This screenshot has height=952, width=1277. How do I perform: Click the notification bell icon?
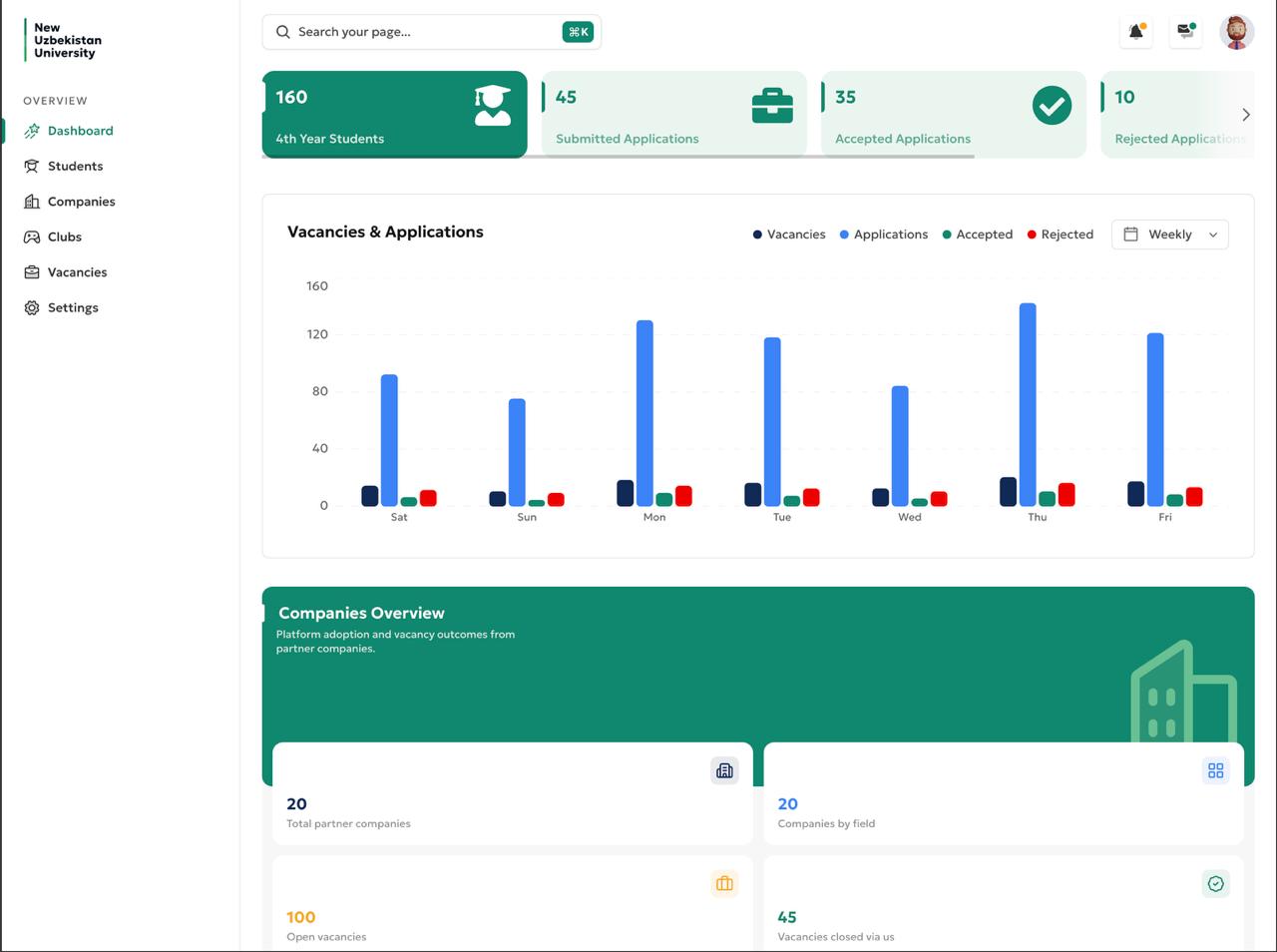(x=1135, y=32)
